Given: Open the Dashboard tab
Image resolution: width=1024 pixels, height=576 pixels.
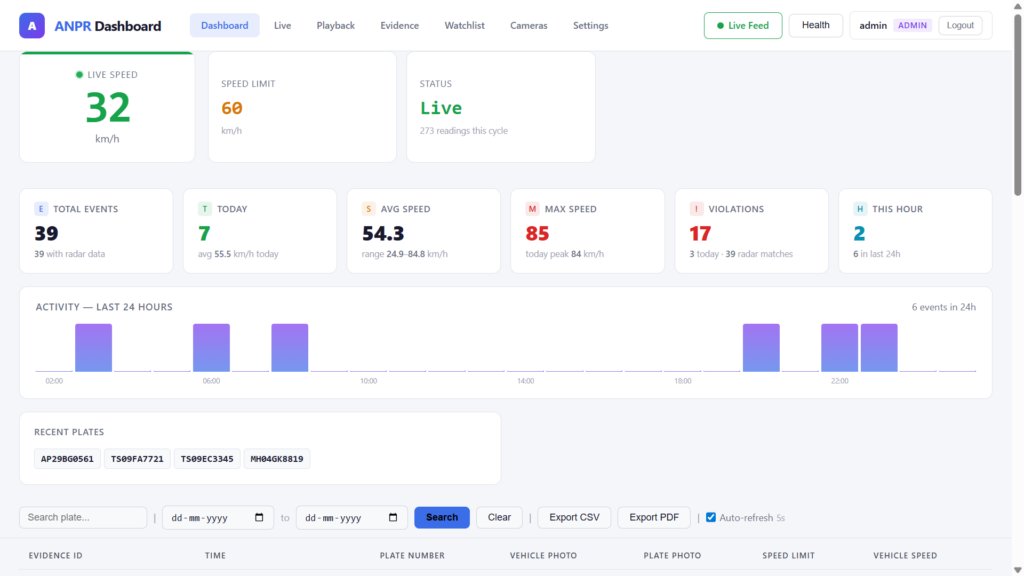Looking at the screenshot, I should pos(225,25).
